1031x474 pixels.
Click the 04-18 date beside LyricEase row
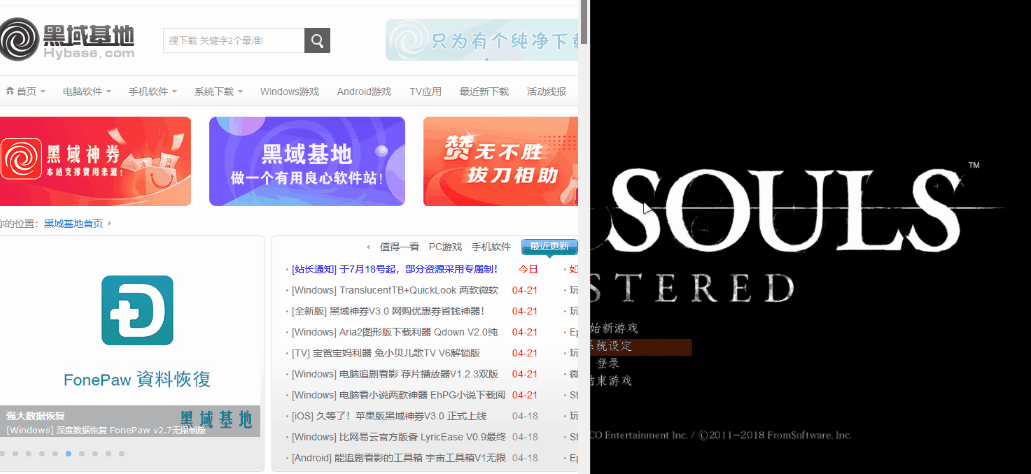[x=525, y=437]
